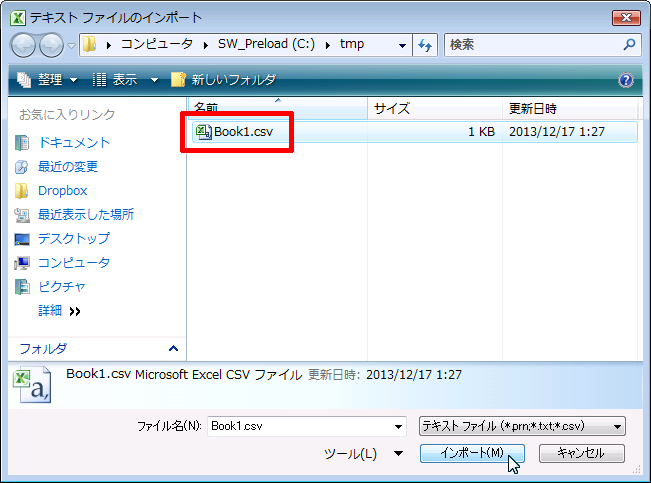This screenshot has width=651, height=483.
Task: Click the 最近表示した場所 icon
Action: click(x=22, y=215)
